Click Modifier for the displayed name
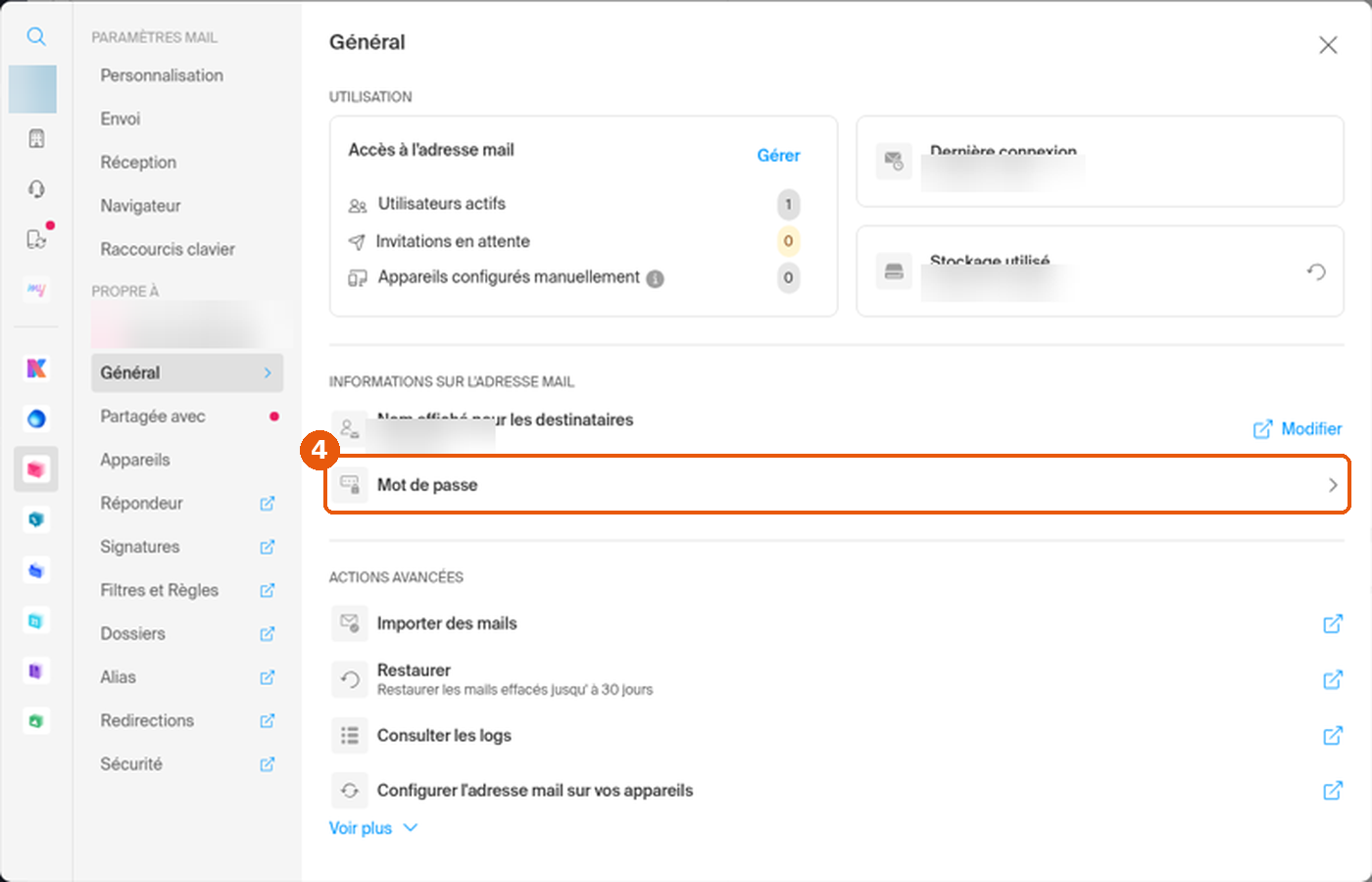The height and width of the screenshot is (882, 1372). click(1298, 429)
